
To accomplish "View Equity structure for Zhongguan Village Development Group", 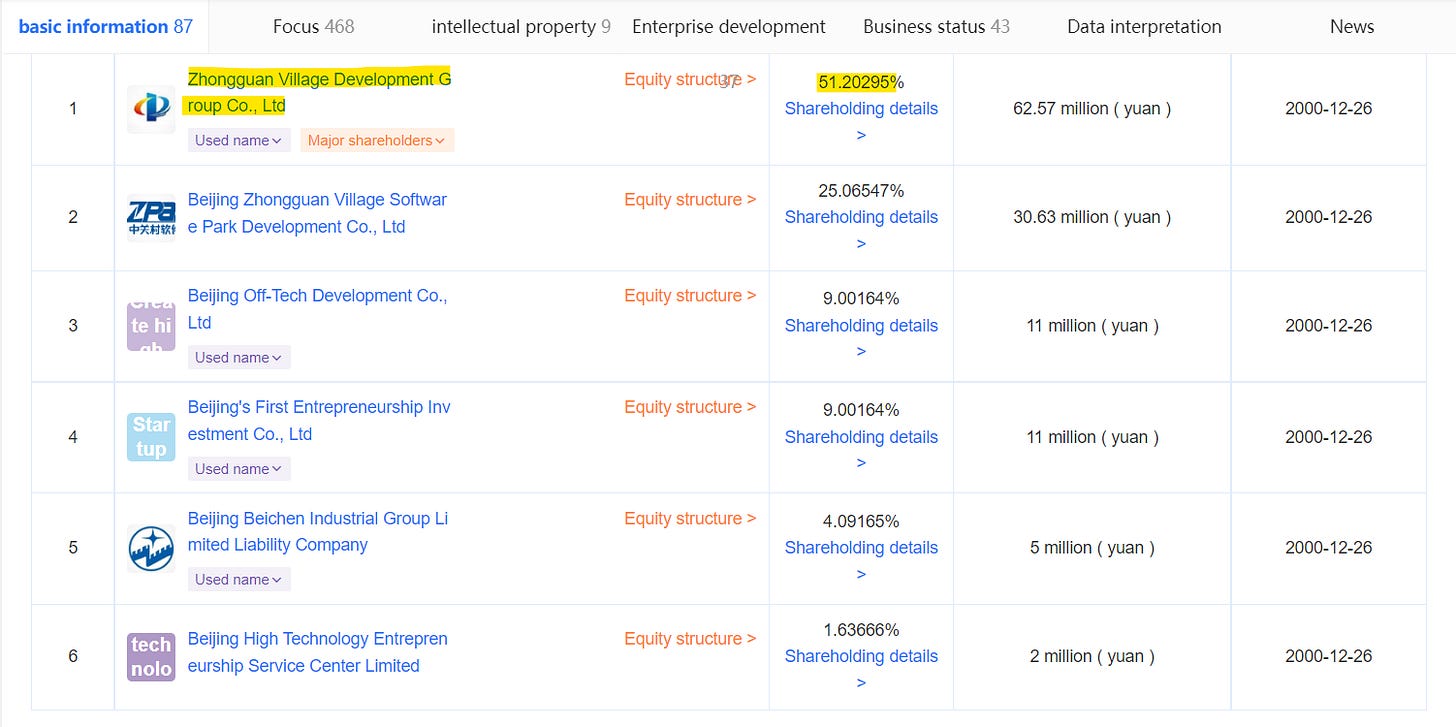I will [690, 79].
